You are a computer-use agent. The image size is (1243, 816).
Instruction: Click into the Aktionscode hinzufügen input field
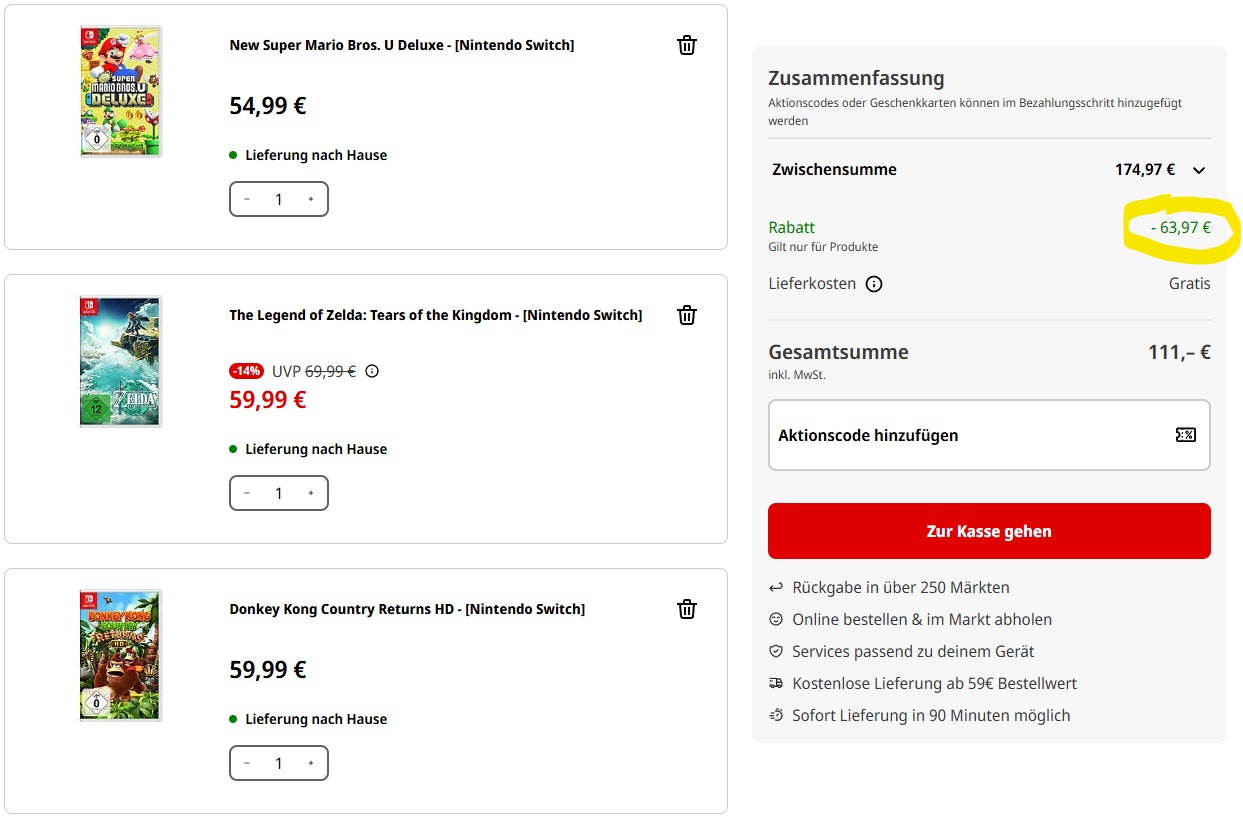[950, 435]
